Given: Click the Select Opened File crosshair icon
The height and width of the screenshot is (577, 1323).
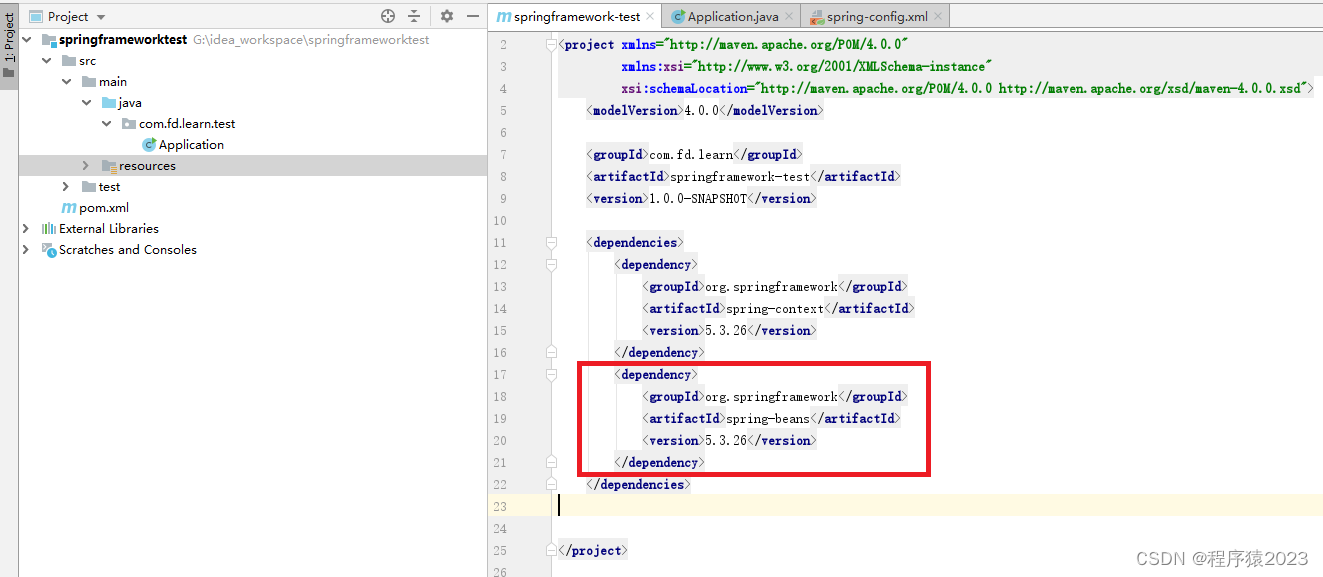Looking at the screenshot, I should 387,16.
